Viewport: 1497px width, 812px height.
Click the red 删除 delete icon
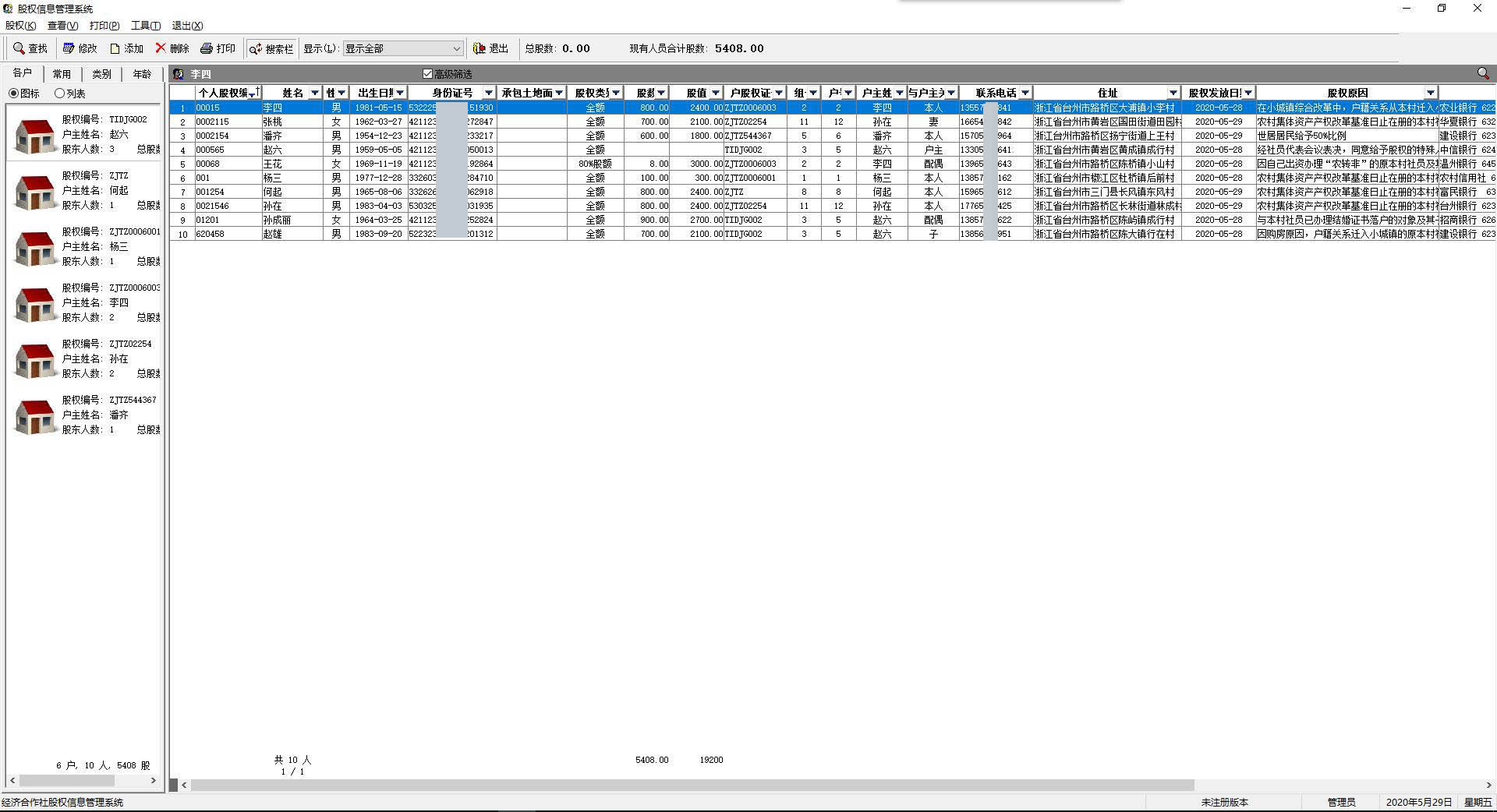point(161,48)
